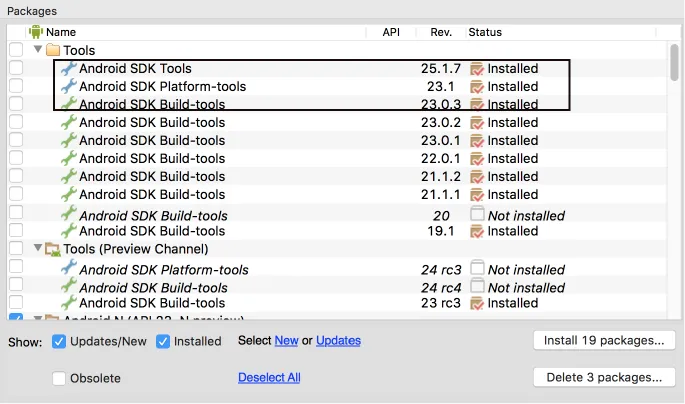The width and height of the screenshot is (685, 404).
Task: Sort by the Status column header
Action: (x=486, y=32)
